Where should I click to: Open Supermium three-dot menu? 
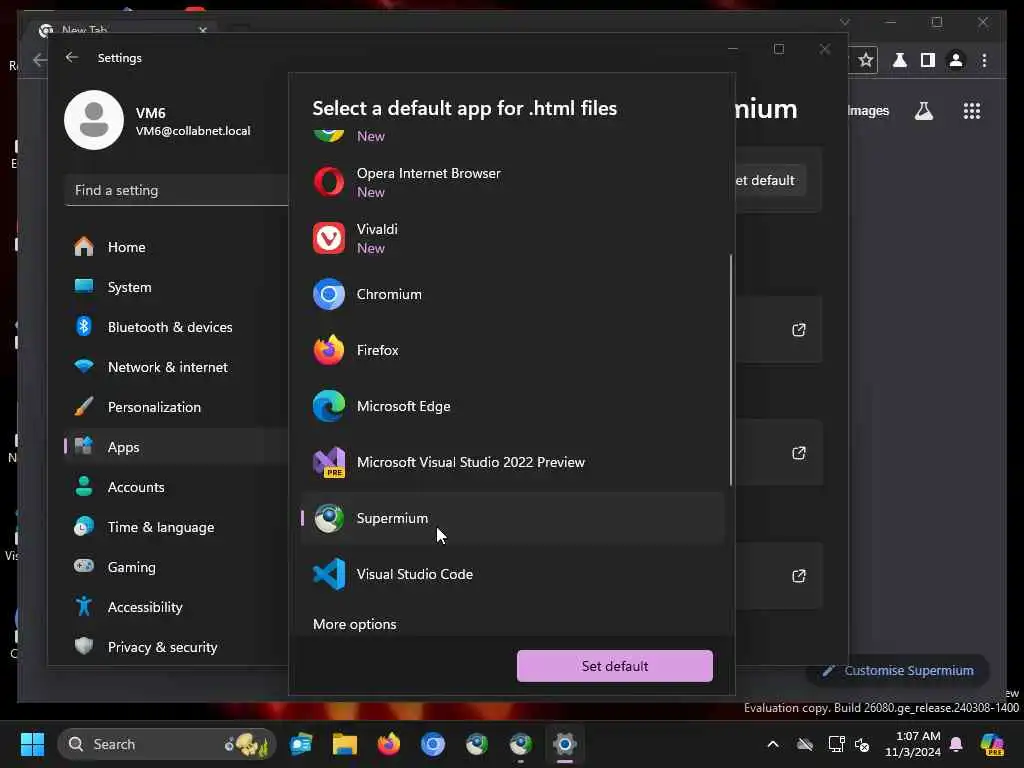tap(984, 61)
